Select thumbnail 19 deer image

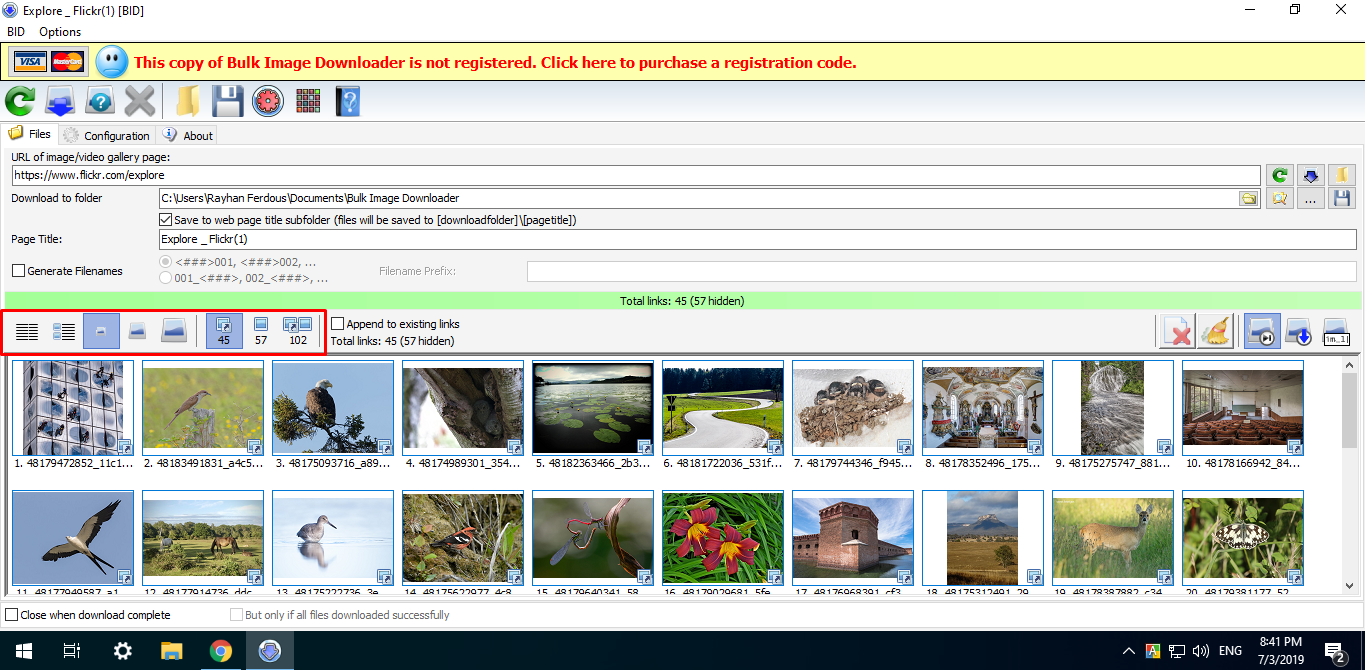1113,538
